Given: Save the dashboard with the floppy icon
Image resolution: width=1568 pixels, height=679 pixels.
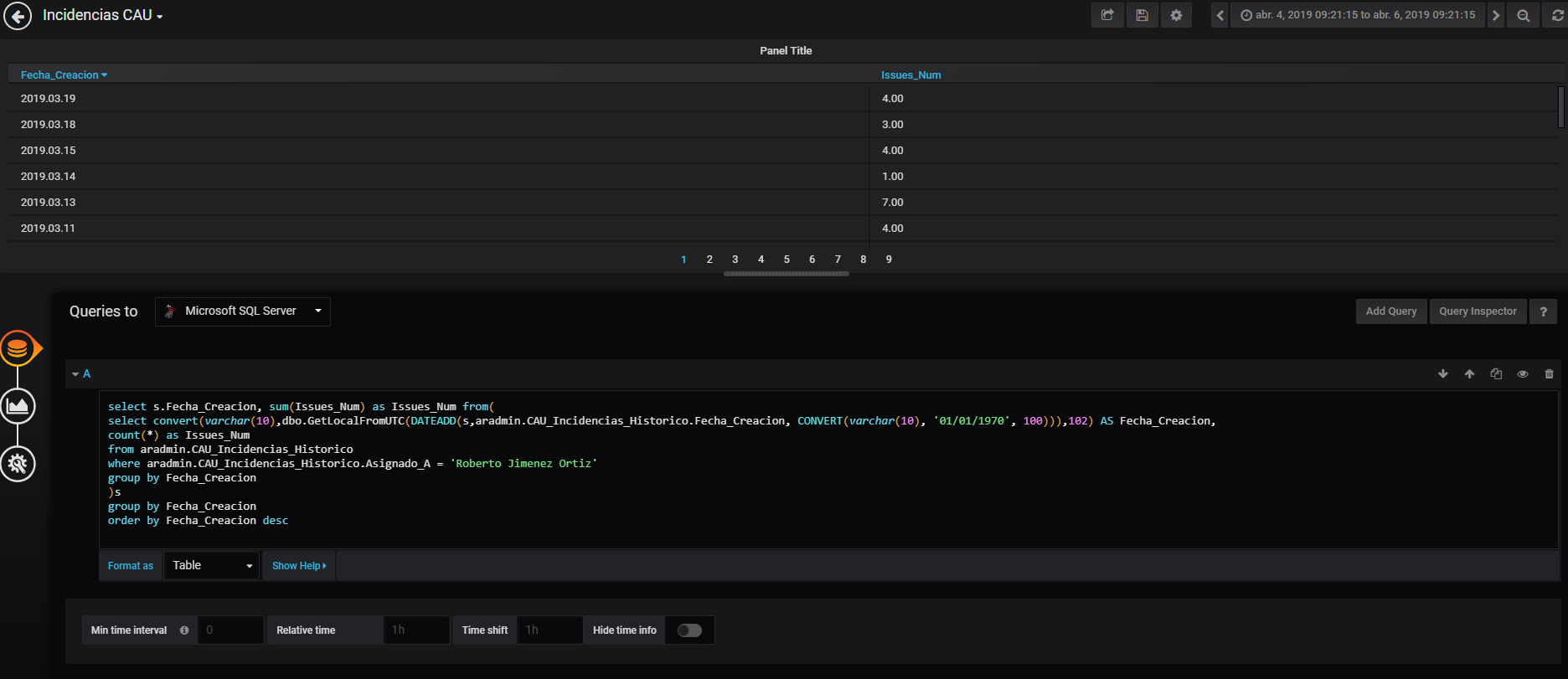Looking at the screenshot, I should coord(1142,15).
